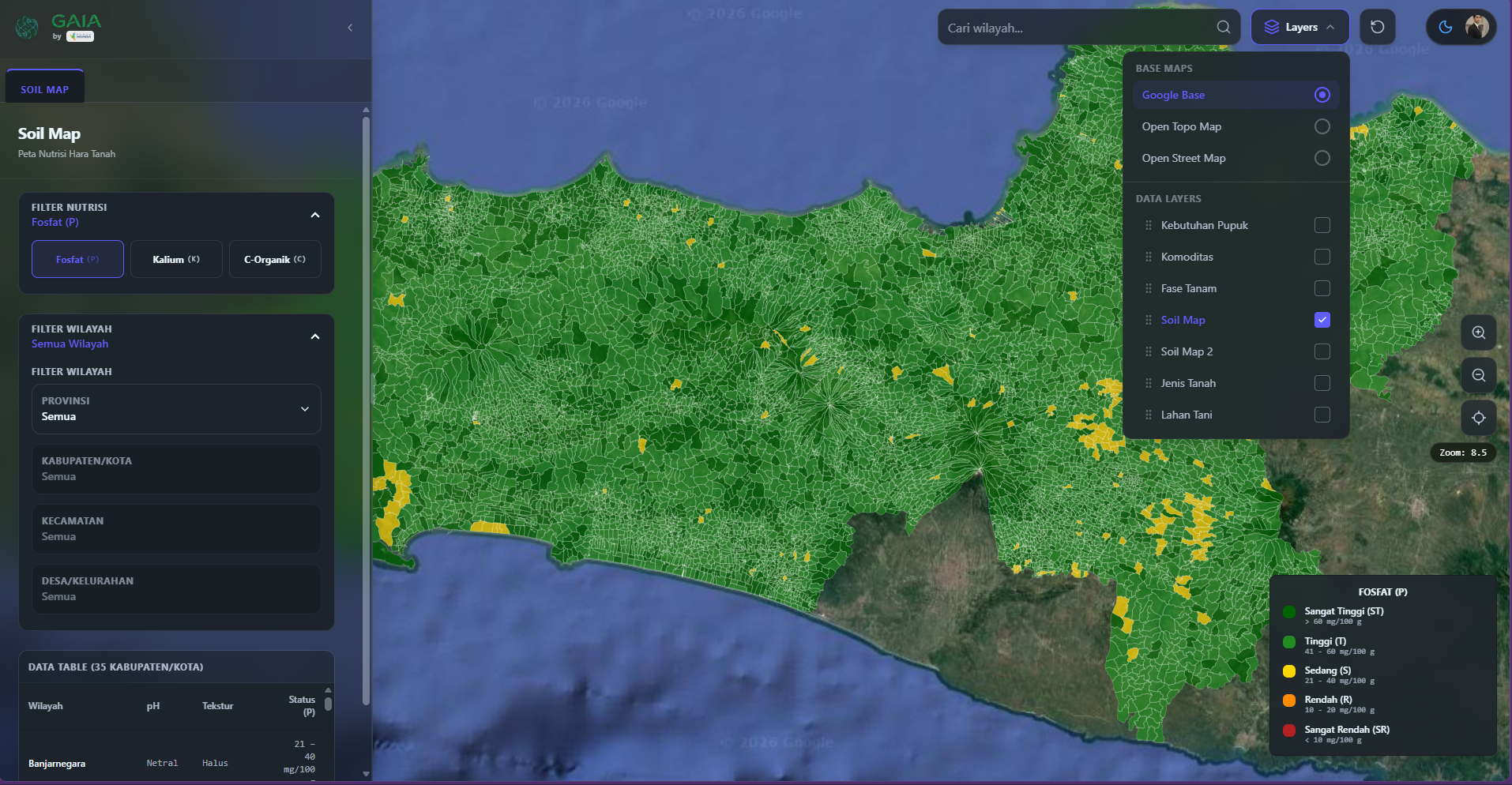Locate my position with crosshair icon
Image resolution: width=1512 pixels, height=785 pixels.
(1478, 419)
